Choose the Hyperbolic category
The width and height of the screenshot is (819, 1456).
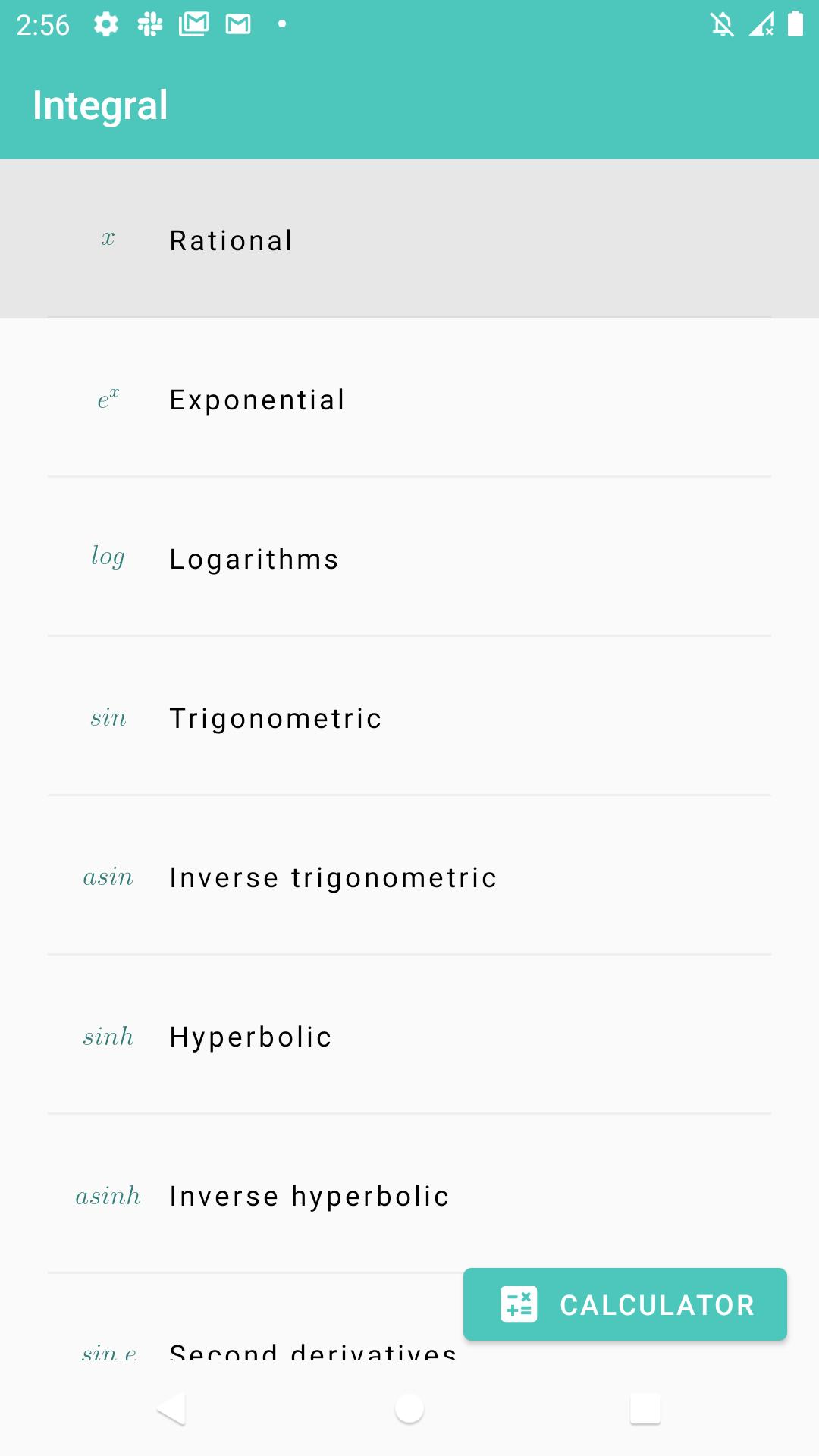(250, 1037)
